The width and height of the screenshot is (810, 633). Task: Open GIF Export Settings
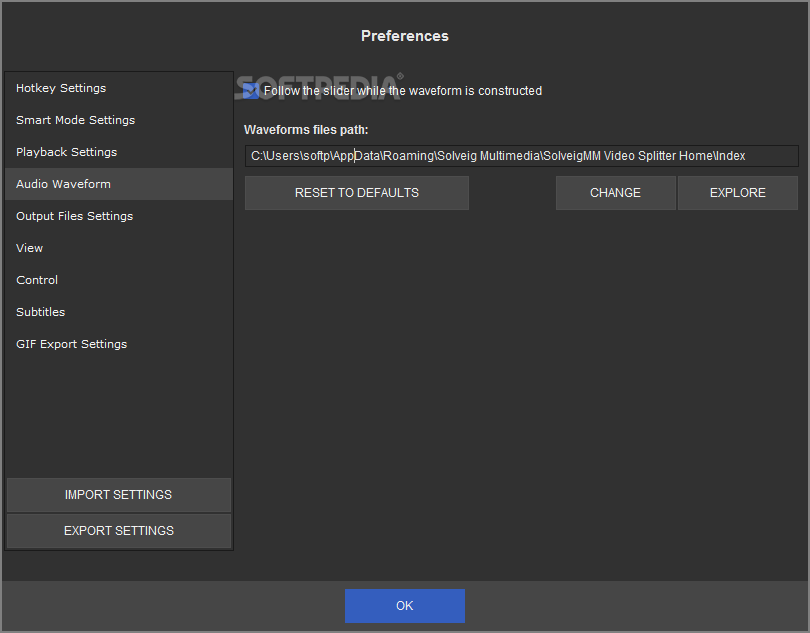[x=119, y=344]
